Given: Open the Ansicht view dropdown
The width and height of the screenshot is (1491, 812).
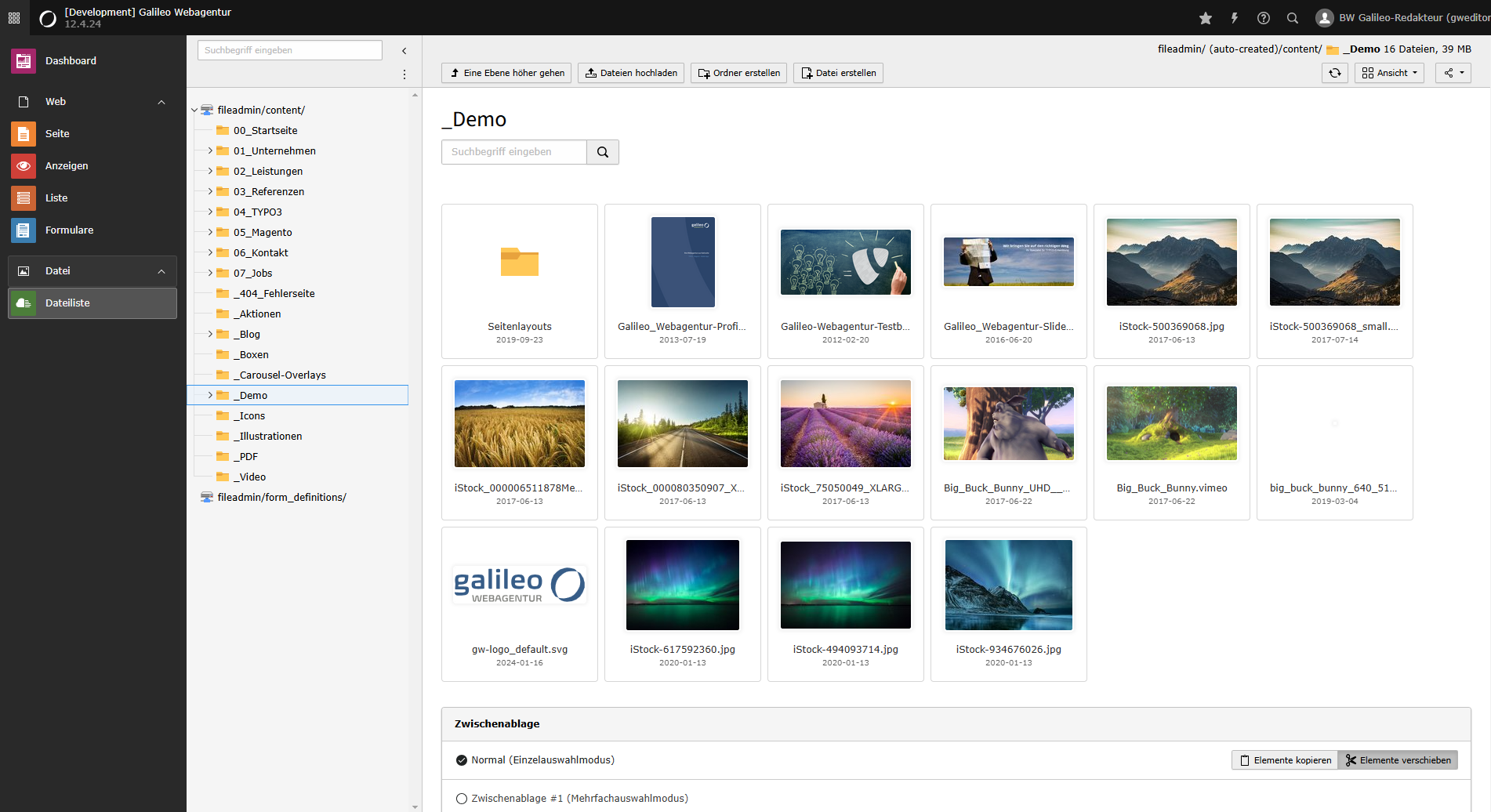Looking at the screenshot, I should pyautogui.click(x=1388, y=73).
